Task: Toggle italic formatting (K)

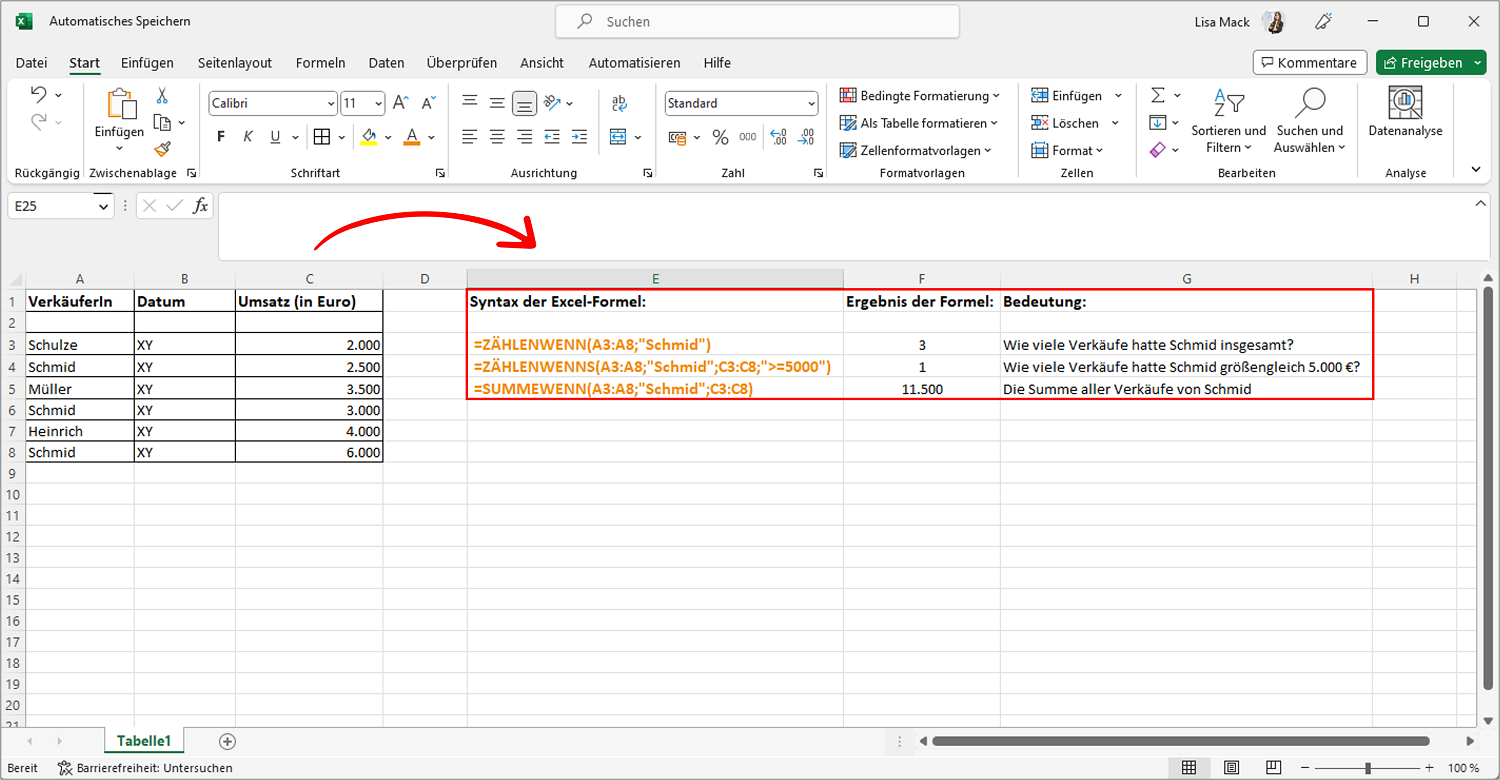Action: point(248,137)
